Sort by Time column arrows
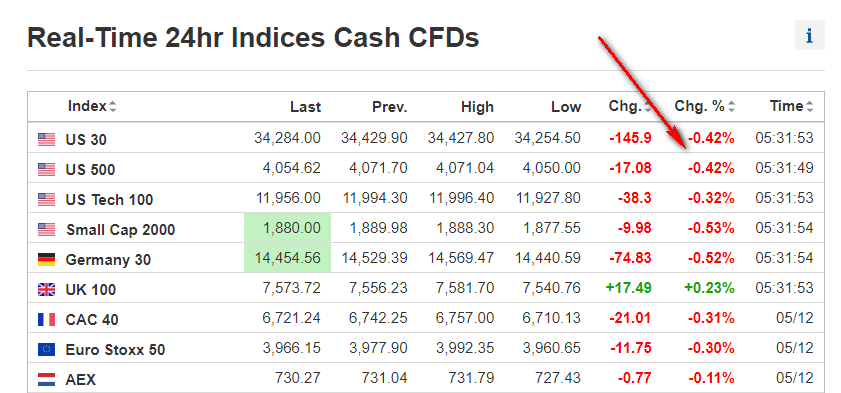The image size is (841, 393). point(809,107)
